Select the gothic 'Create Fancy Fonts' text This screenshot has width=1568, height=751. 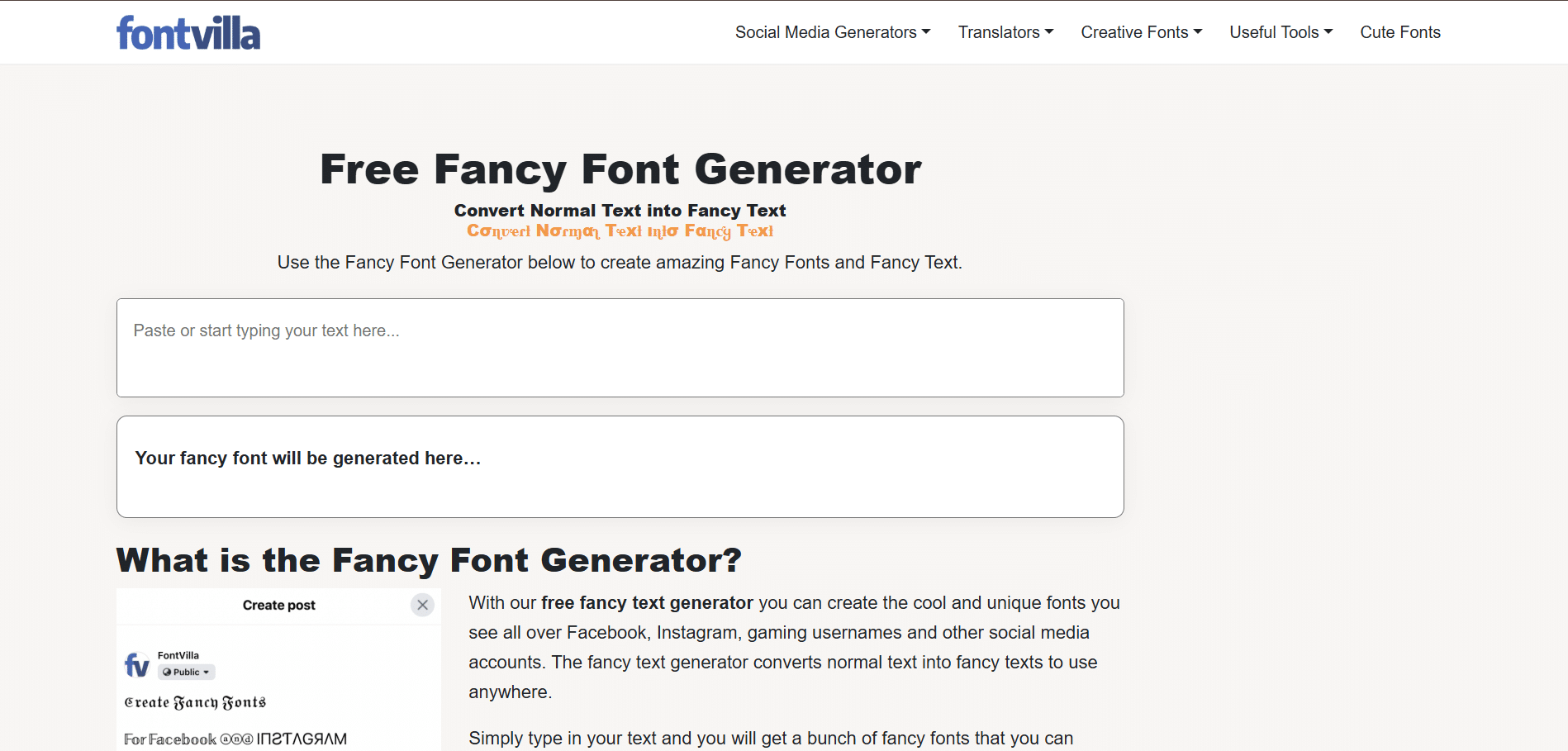(195, 702)
